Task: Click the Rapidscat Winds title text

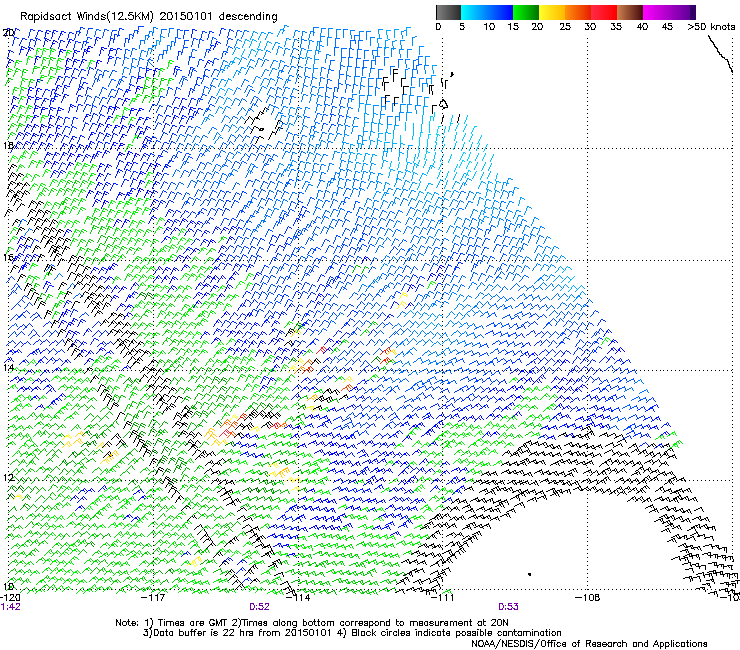Action: click(x=149, y=17)
